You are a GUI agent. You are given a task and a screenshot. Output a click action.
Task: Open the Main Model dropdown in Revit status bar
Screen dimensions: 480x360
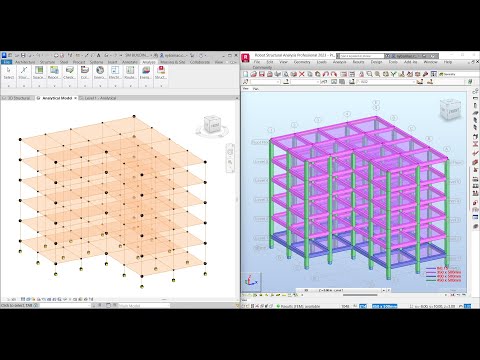(x=144, y=305)
